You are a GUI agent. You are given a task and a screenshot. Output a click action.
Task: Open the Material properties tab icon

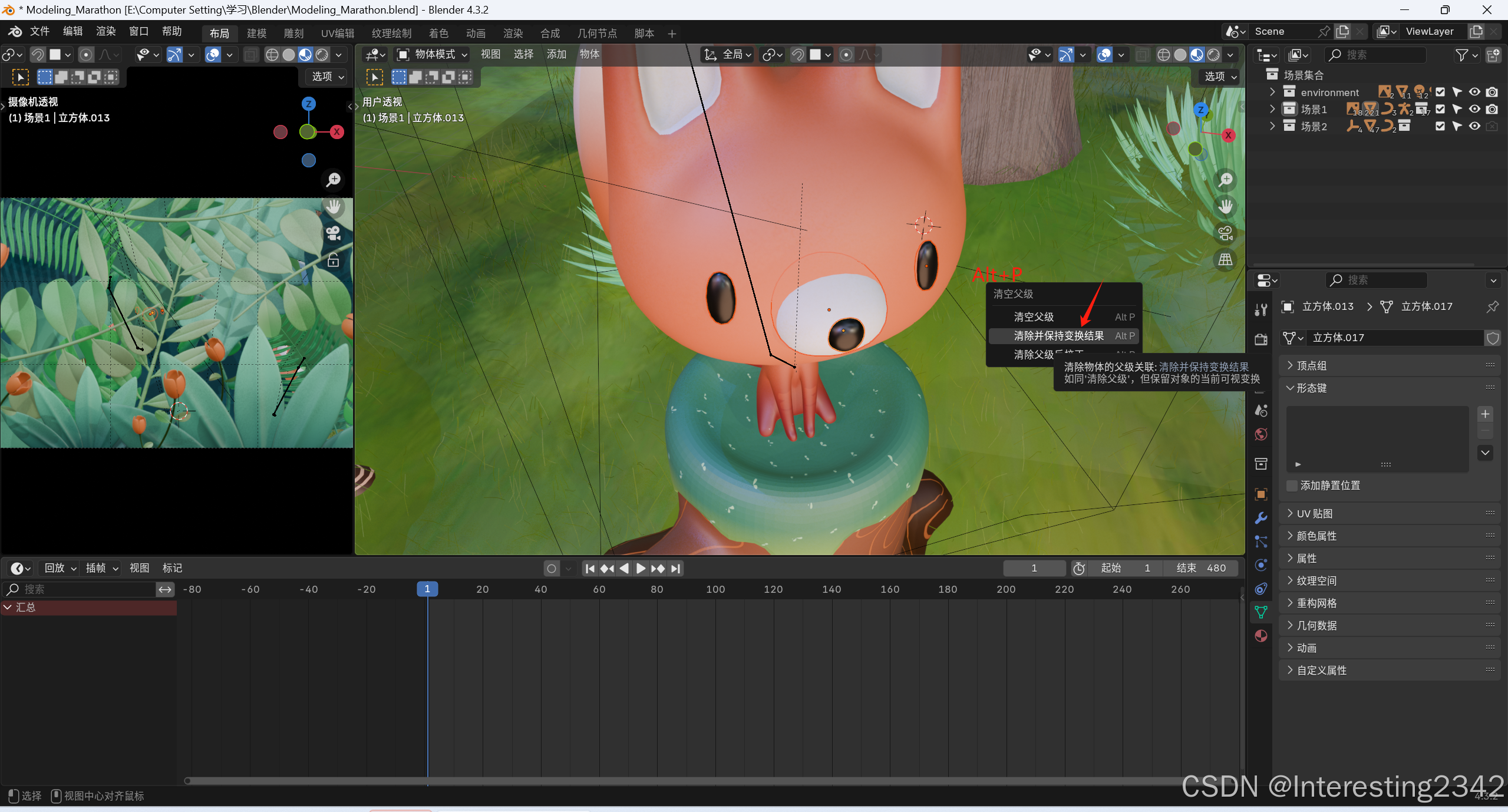pyautogui.click(x=1261, y=636)
